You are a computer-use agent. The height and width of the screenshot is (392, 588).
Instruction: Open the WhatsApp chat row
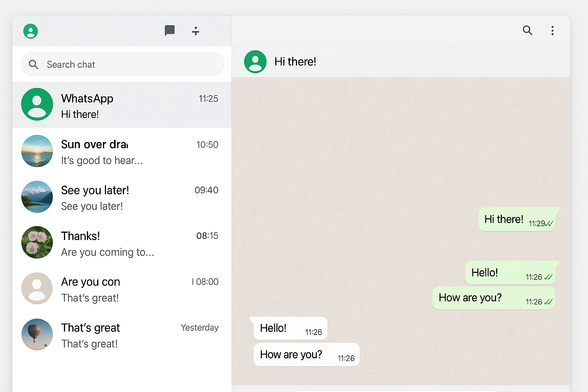[122, 105]
